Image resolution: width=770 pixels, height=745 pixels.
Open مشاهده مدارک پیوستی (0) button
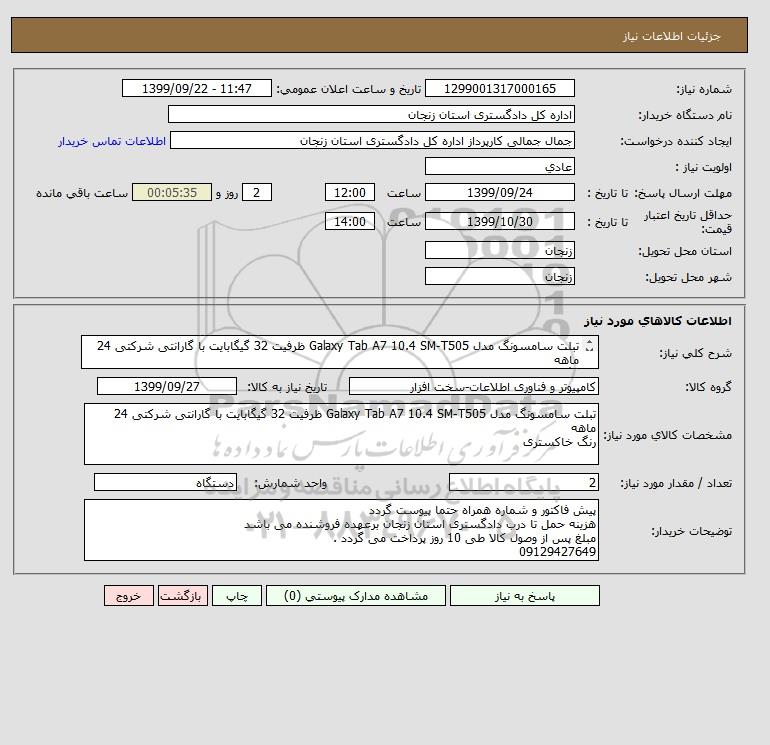click(356, 596)
